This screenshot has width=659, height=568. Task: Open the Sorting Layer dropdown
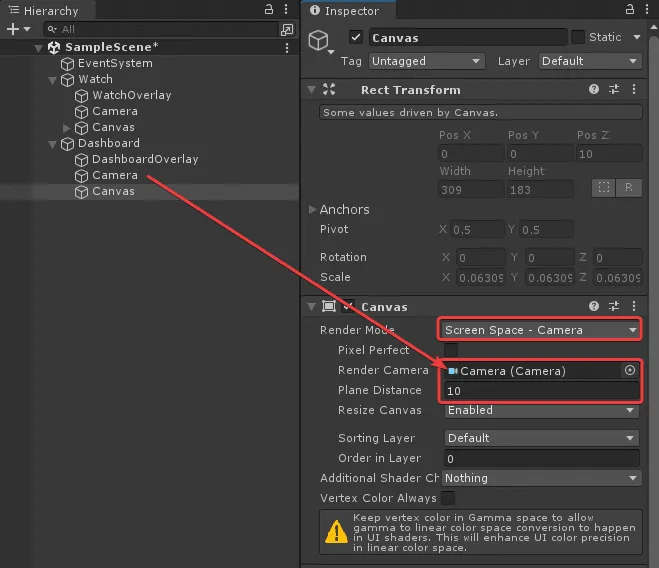(542, 438)
